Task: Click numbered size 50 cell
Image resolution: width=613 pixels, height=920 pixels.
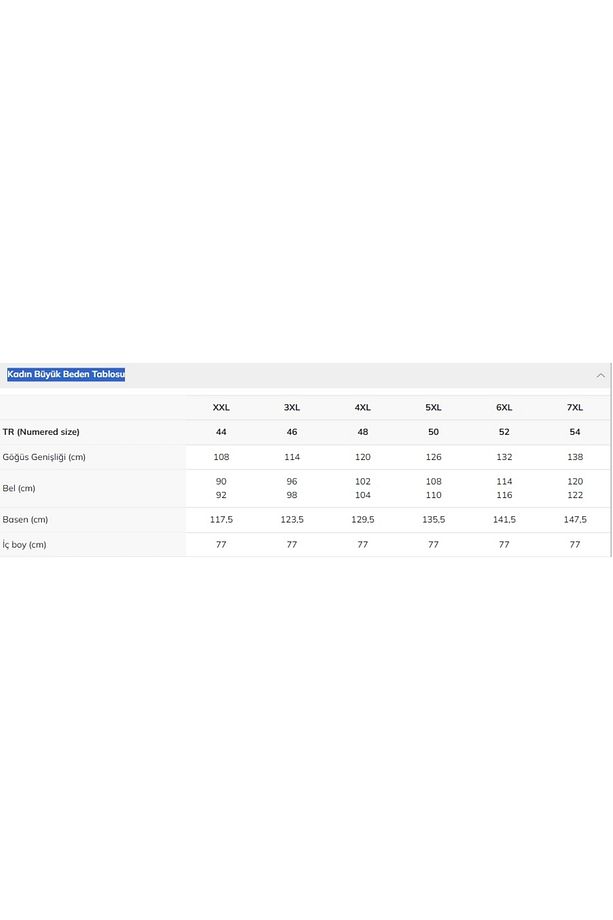Action: pyautogui.click(x=433, y=432)
